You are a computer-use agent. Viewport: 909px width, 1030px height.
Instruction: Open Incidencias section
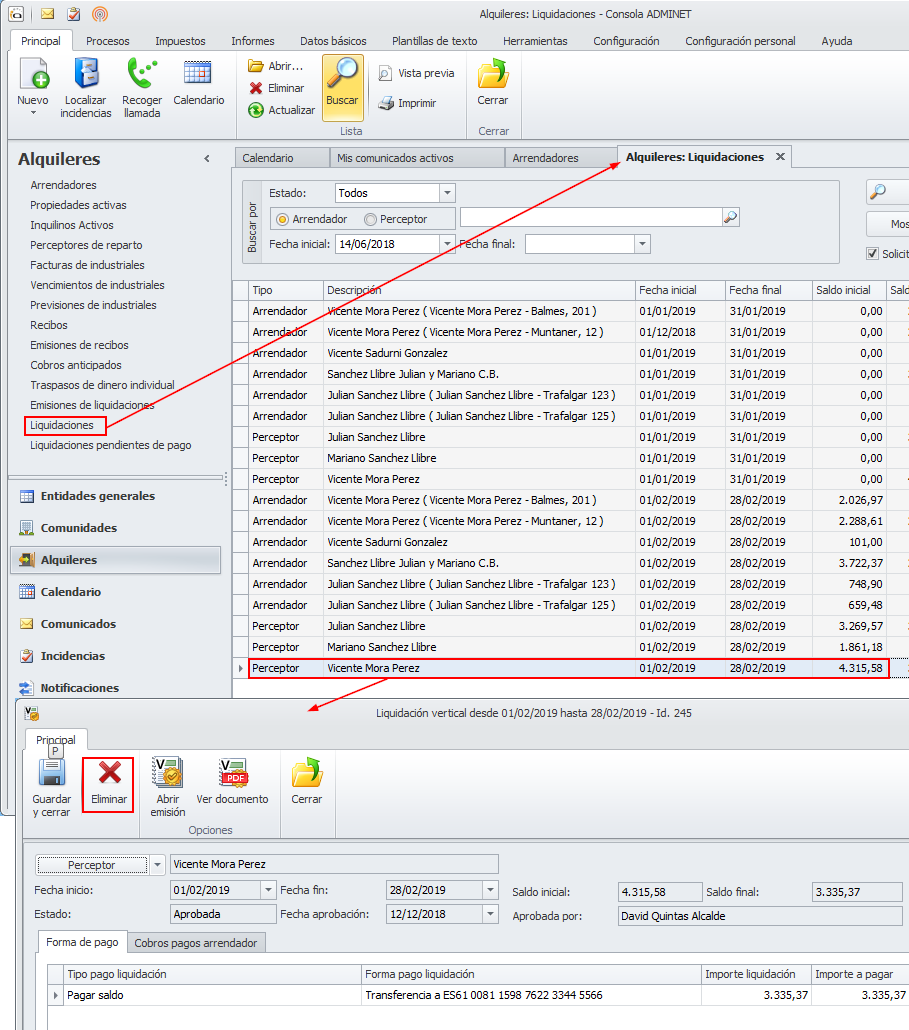click(72, 656)
